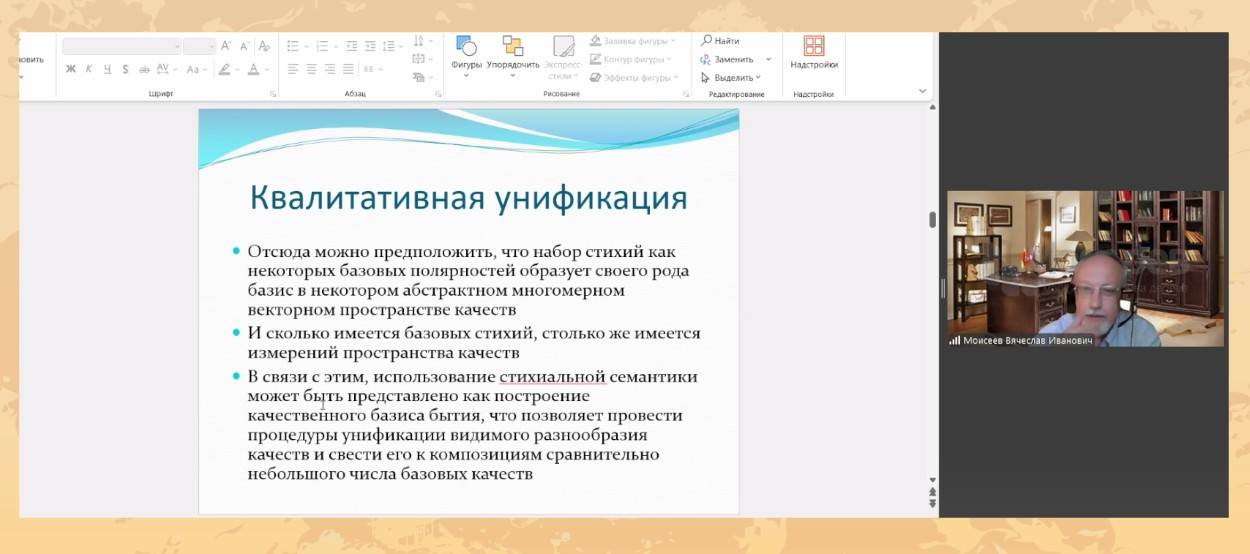The height and width of the screenshot is (554, 1250).
Task: Click the increase indent icon
Action: (370, 46)
